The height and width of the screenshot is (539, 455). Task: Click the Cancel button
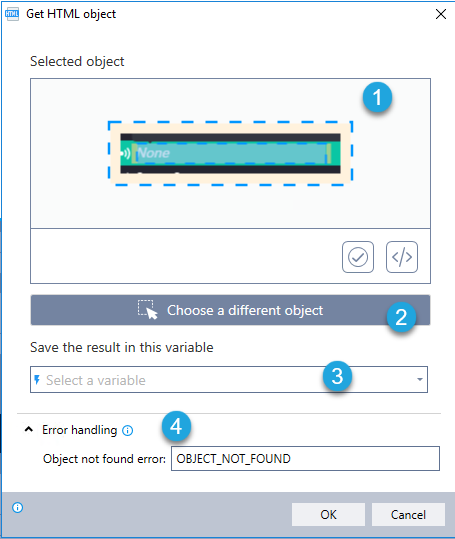408,515
